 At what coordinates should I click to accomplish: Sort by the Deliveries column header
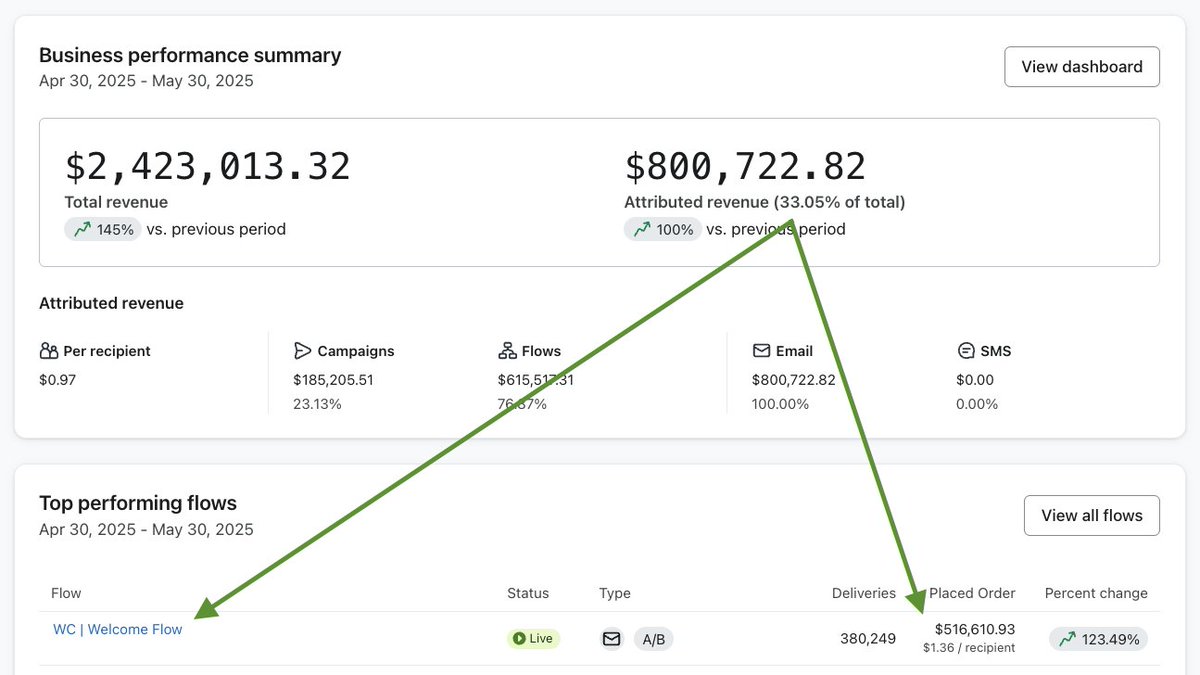(x=864, y=592)
